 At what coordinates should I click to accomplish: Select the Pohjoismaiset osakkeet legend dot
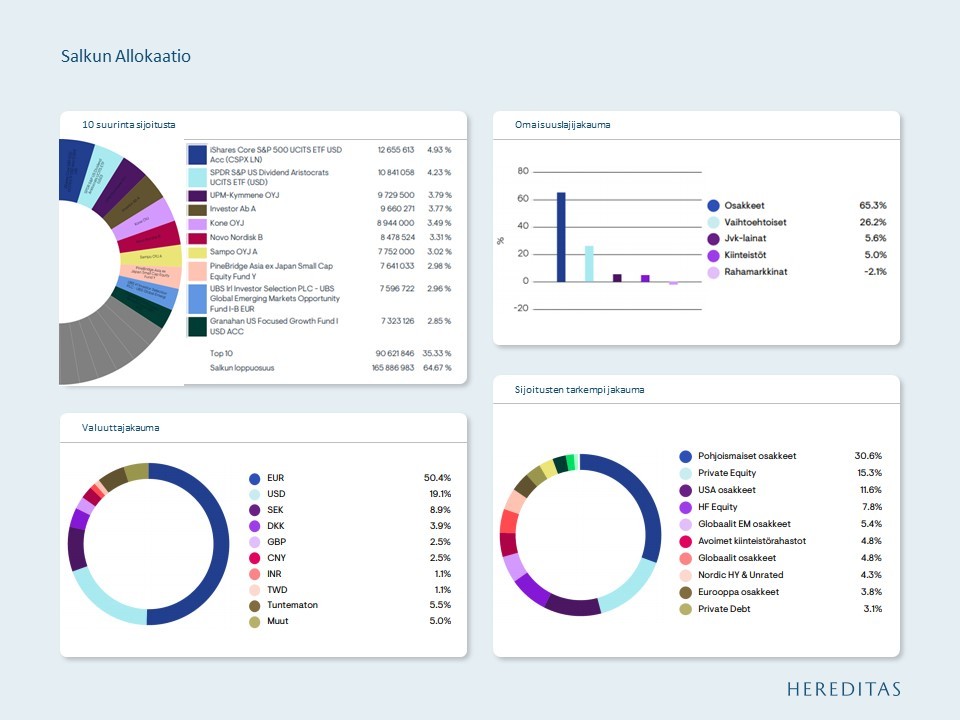686,456
